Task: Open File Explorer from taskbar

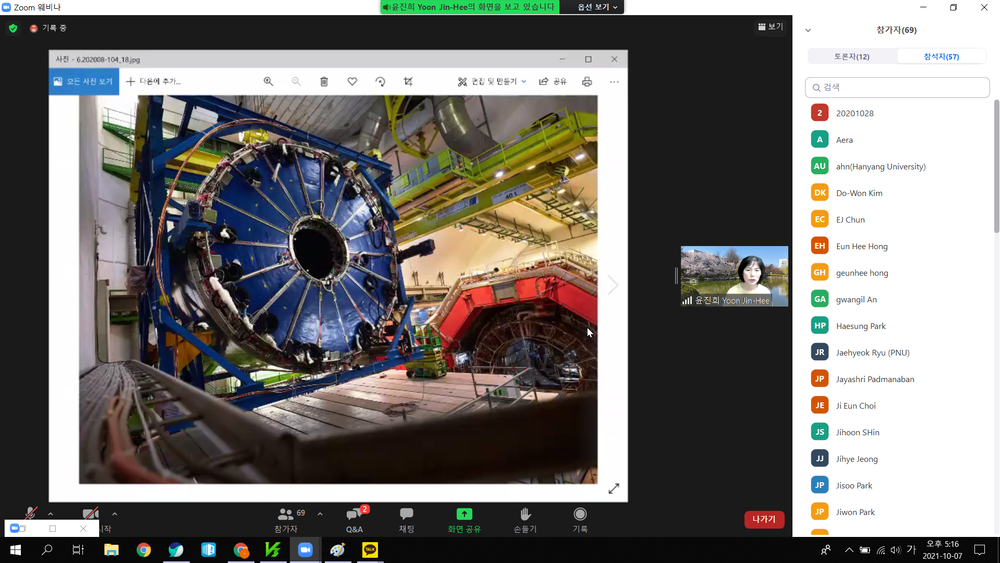Action: pos(112,550)
